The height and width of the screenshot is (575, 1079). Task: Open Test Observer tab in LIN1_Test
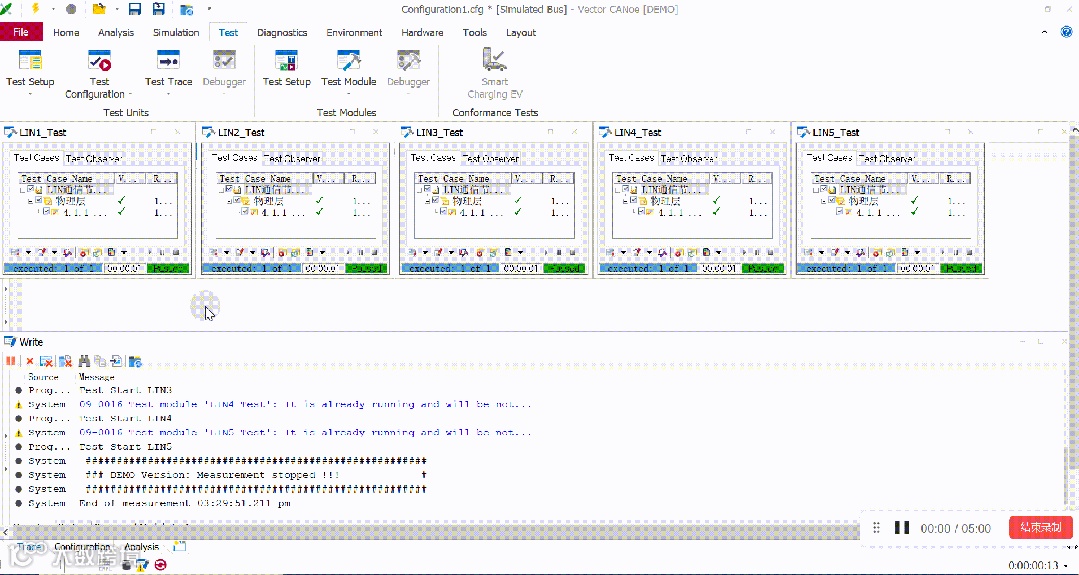click(x=94, y=158)
